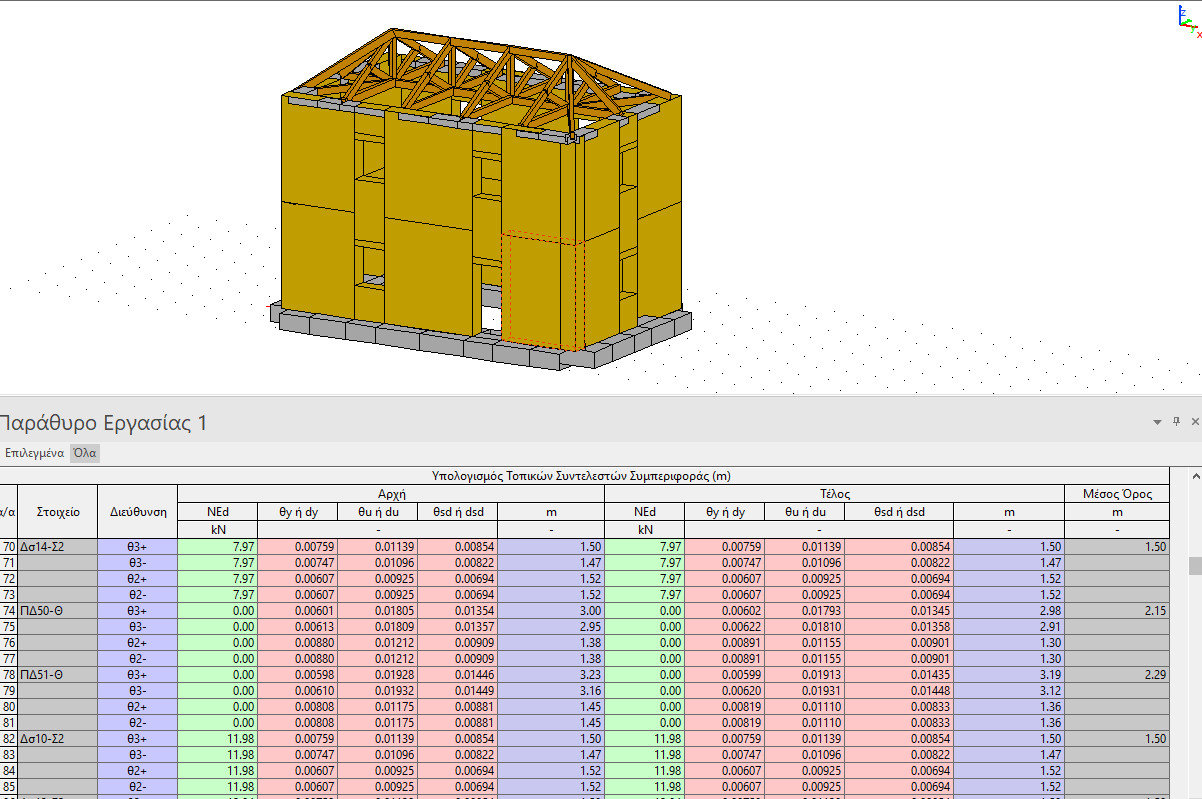Image resolution: width=1202 pixels, height=799 pixels.
Task: Click the Τέλος group header
Action: tap(834, 494)
